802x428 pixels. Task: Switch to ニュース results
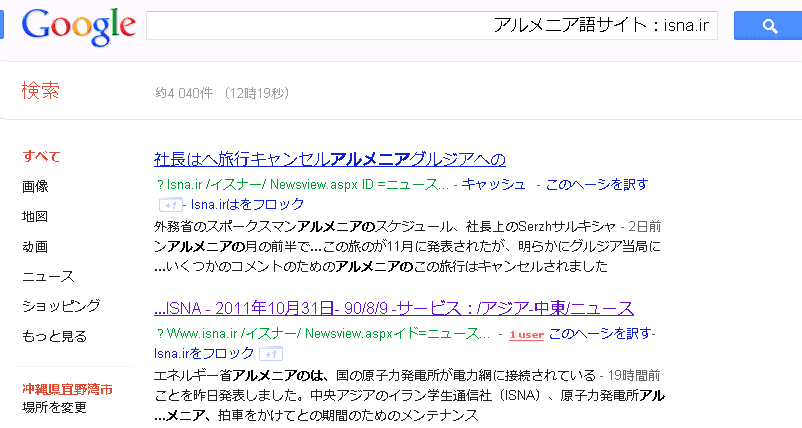[48, 277]
